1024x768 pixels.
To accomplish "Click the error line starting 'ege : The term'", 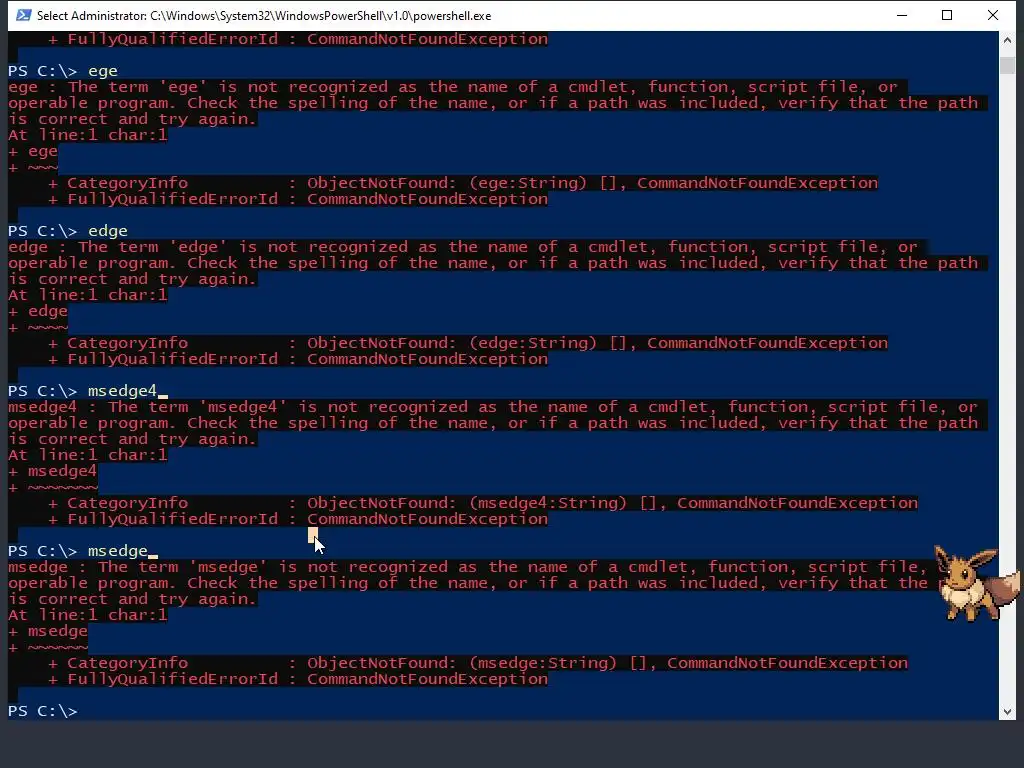I will pyautogui.click(x=453, y=87).
